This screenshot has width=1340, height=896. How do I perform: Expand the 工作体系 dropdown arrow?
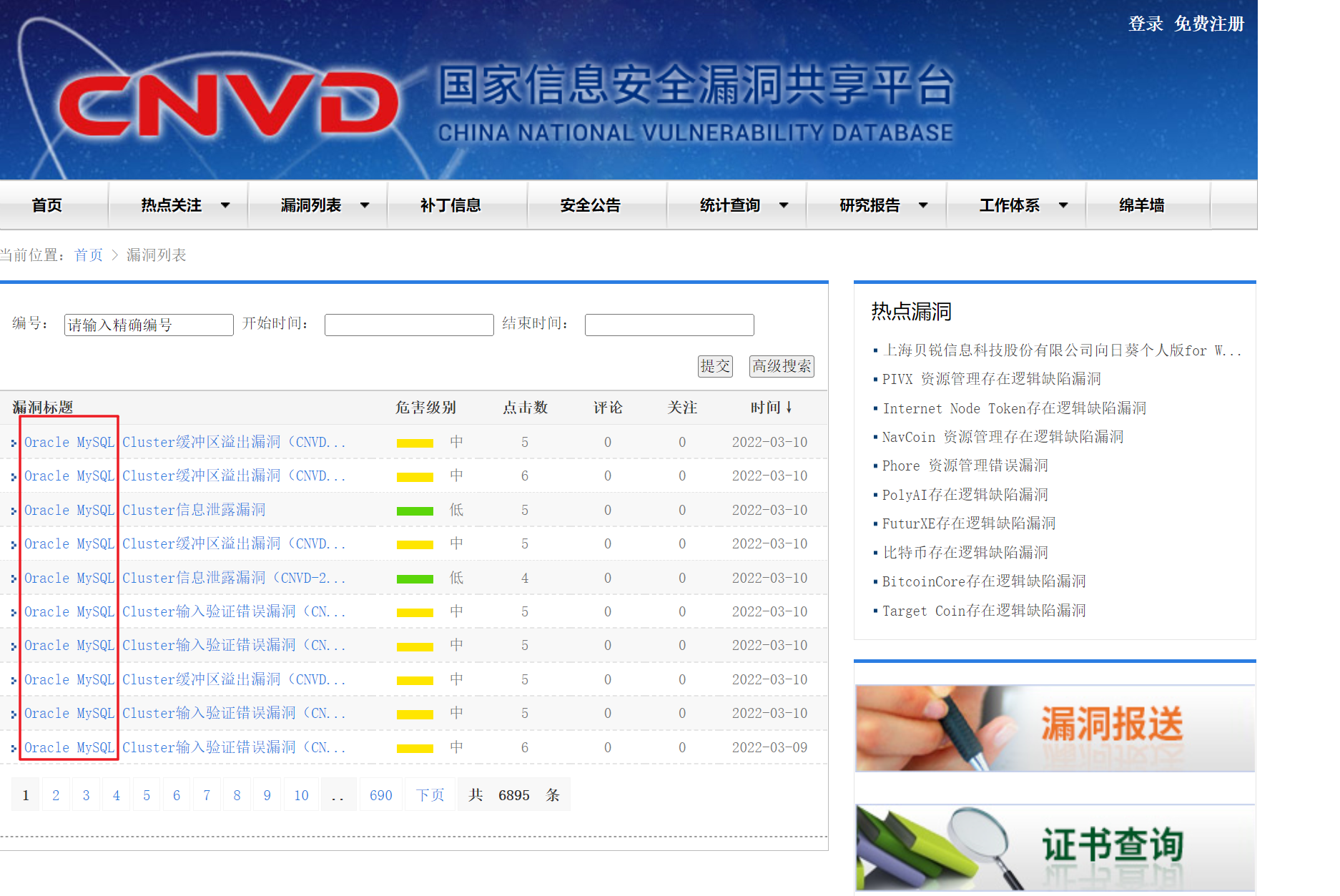click(1063, 205)
